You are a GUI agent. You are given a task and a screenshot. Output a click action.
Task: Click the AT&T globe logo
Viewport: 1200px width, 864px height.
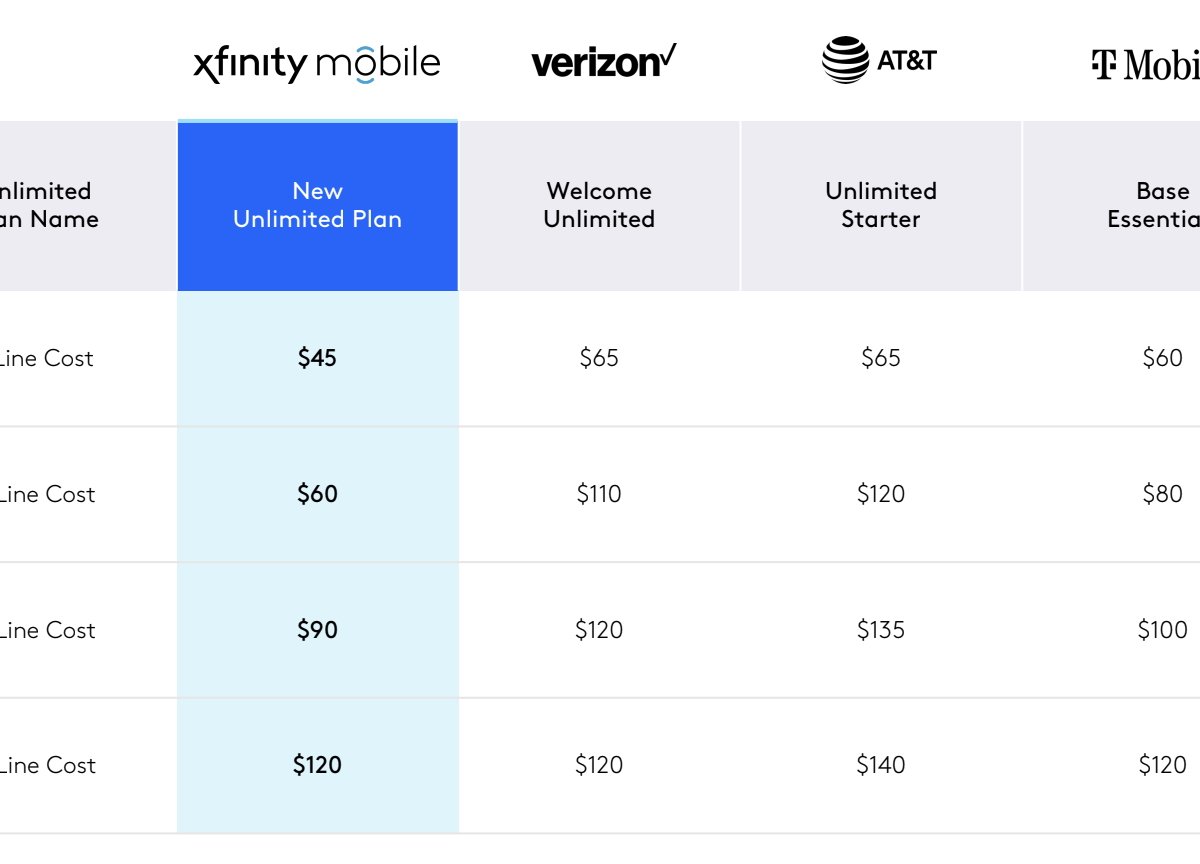tap(845, 60)
